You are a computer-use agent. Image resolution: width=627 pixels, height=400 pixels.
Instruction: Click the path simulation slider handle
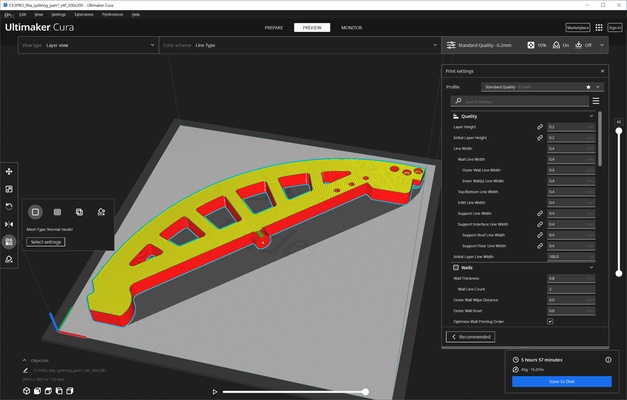click(x=365, y=392)
